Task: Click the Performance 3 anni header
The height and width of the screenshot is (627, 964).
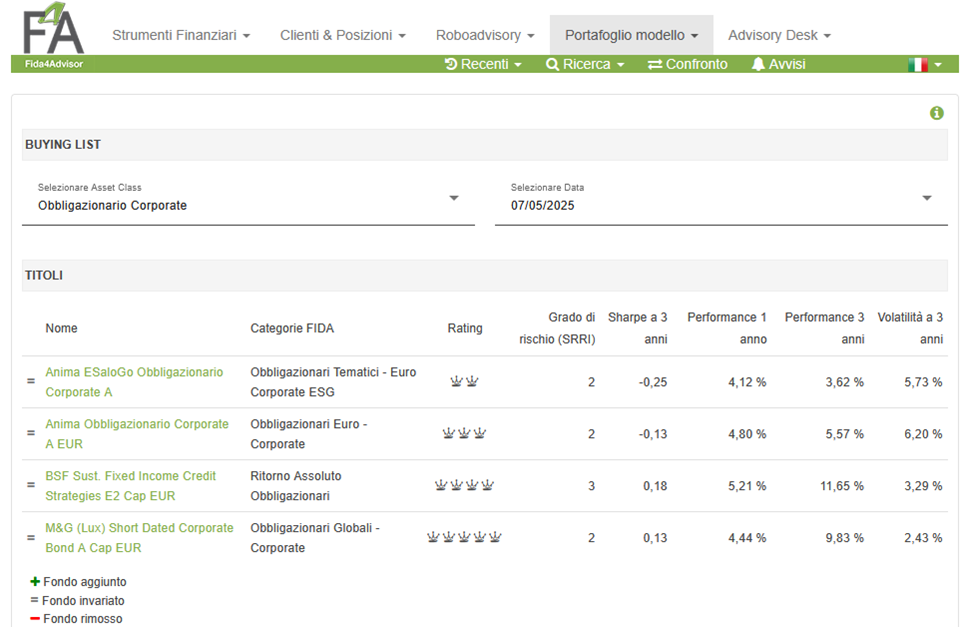Action: (824, 328)
